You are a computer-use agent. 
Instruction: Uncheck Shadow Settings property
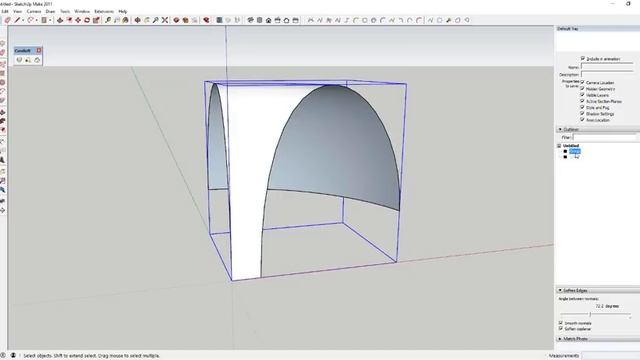(x=582, y=113)
